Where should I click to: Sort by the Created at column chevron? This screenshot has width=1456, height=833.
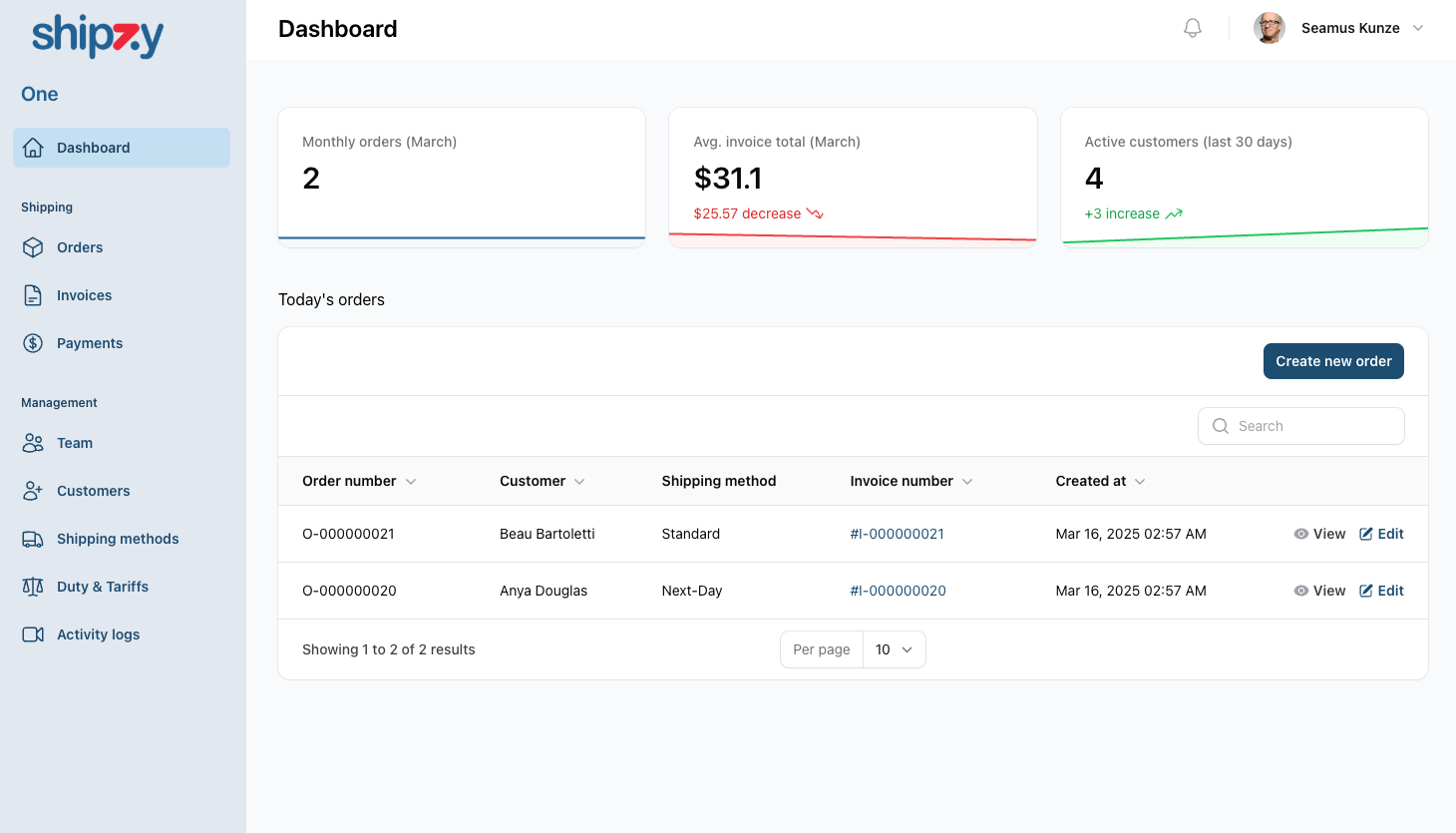1140,482
